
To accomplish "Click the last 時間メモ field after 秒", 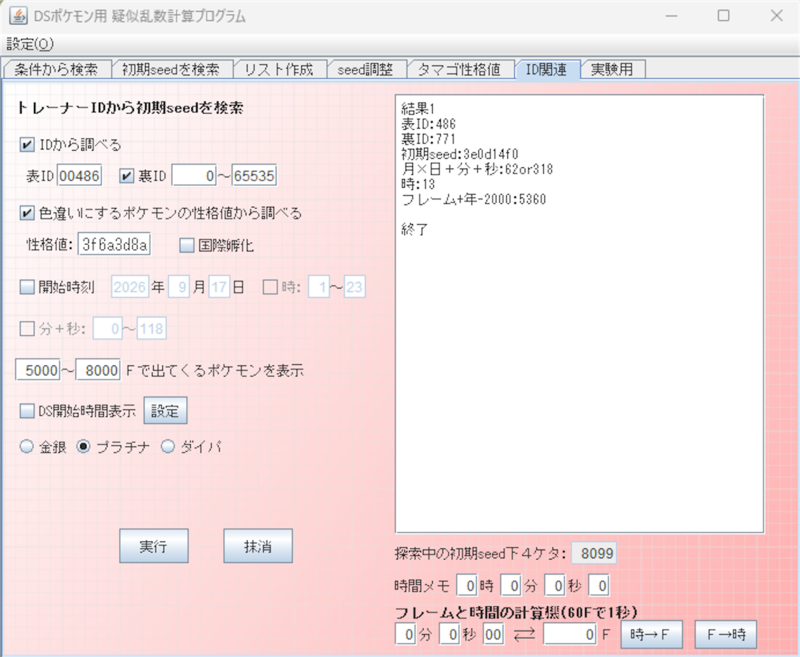I will (x=599, y=586).
